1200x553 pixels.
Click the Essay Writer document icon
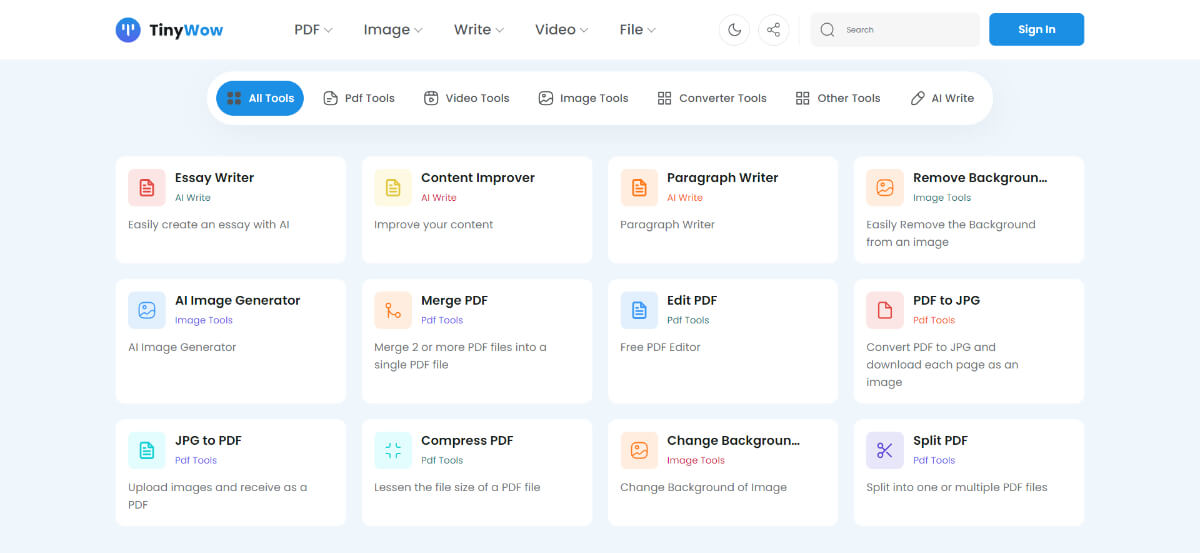tap(147, 187)
